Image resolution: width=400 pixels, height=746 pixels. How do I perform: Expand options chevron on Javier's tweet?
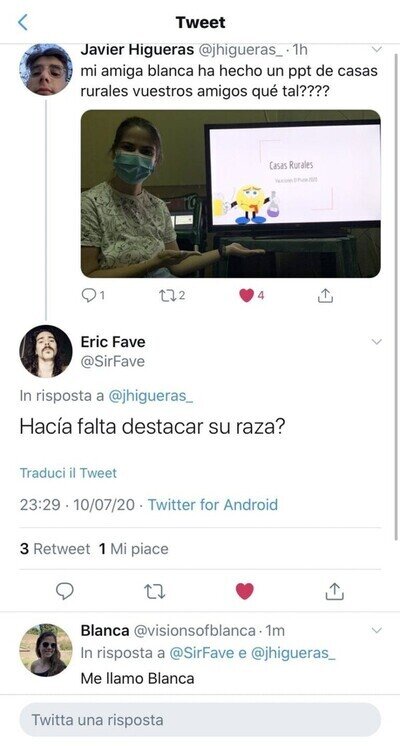(376, 49)
